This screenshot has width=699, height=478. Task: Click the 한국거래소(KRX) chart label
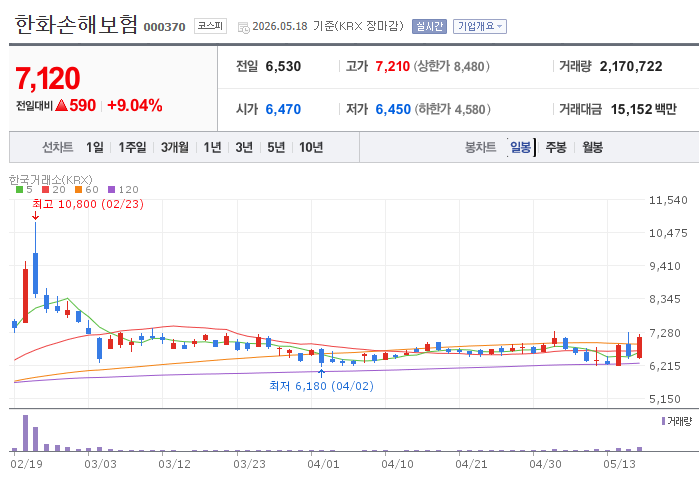pos(50,180)
